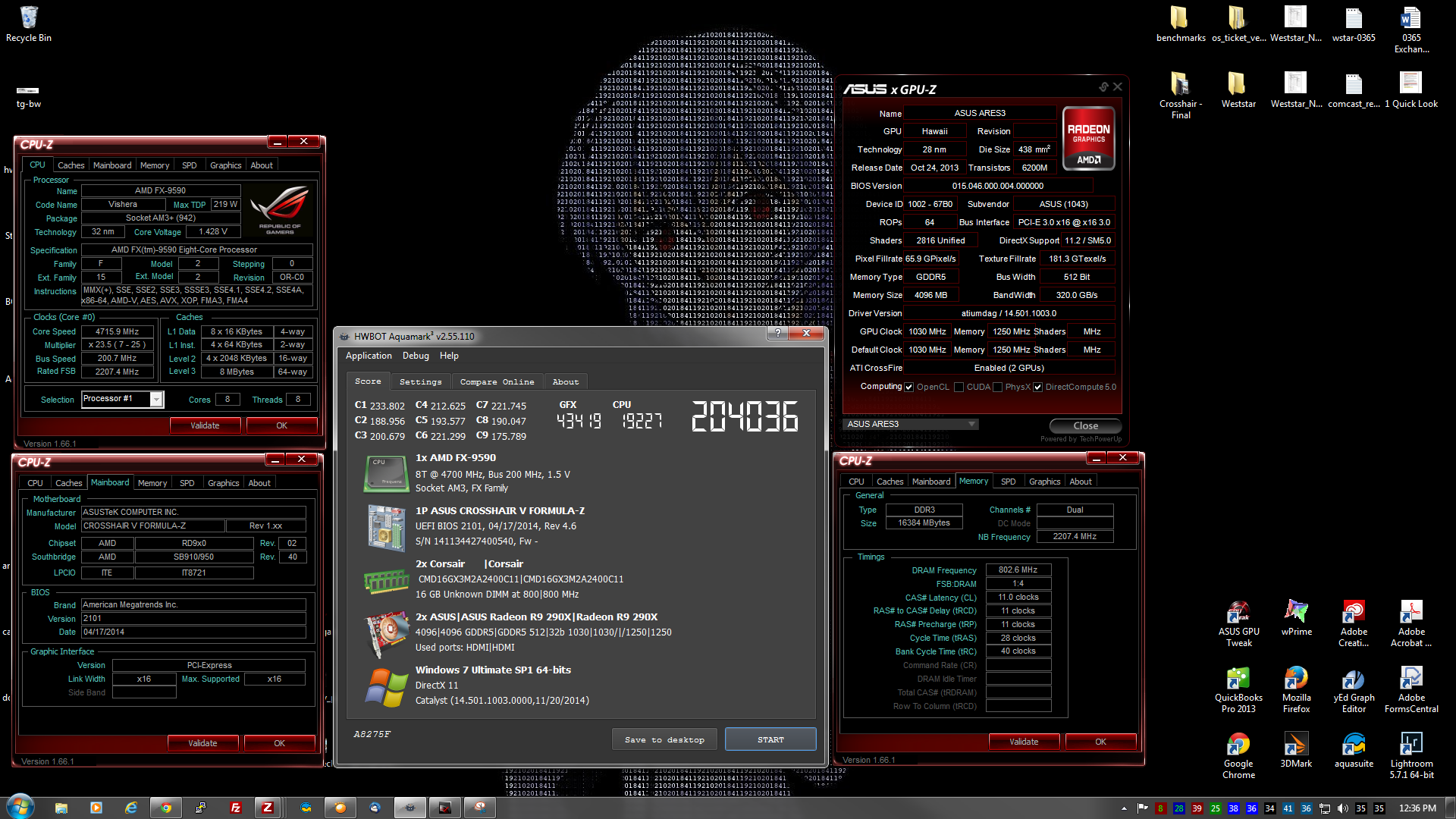Viewport: 1456px width, 819px height.
Task: Click START button in Aquamark
Action: point(770,739)
